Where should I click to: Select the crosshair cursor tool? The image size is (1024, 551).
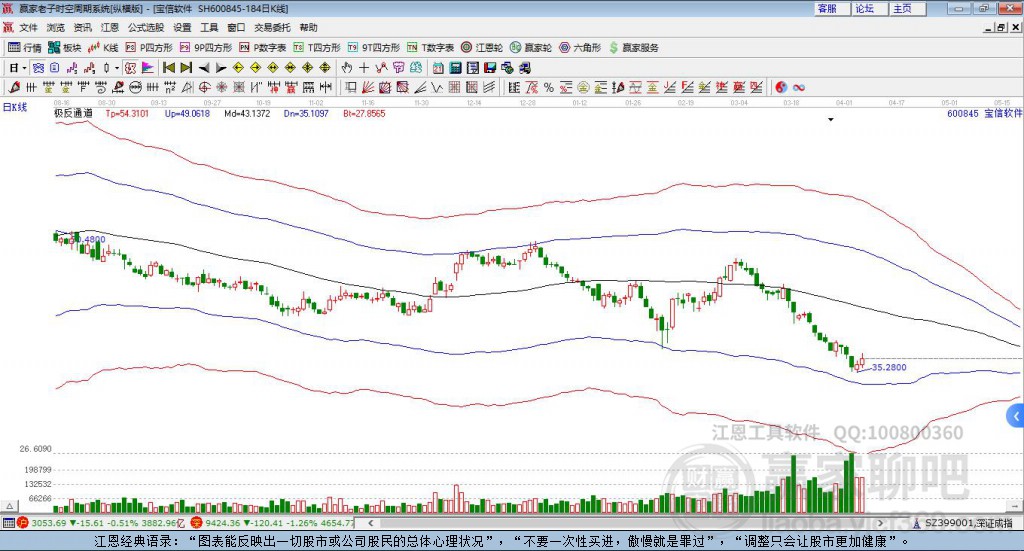[x=364, y=68]
